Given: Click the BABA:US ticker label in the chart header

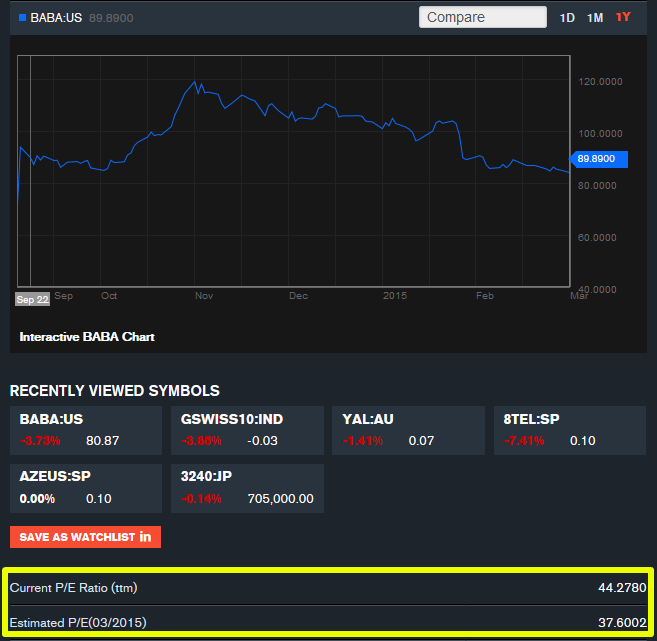Looking at the screenshot, I should [x=56, y=18].
